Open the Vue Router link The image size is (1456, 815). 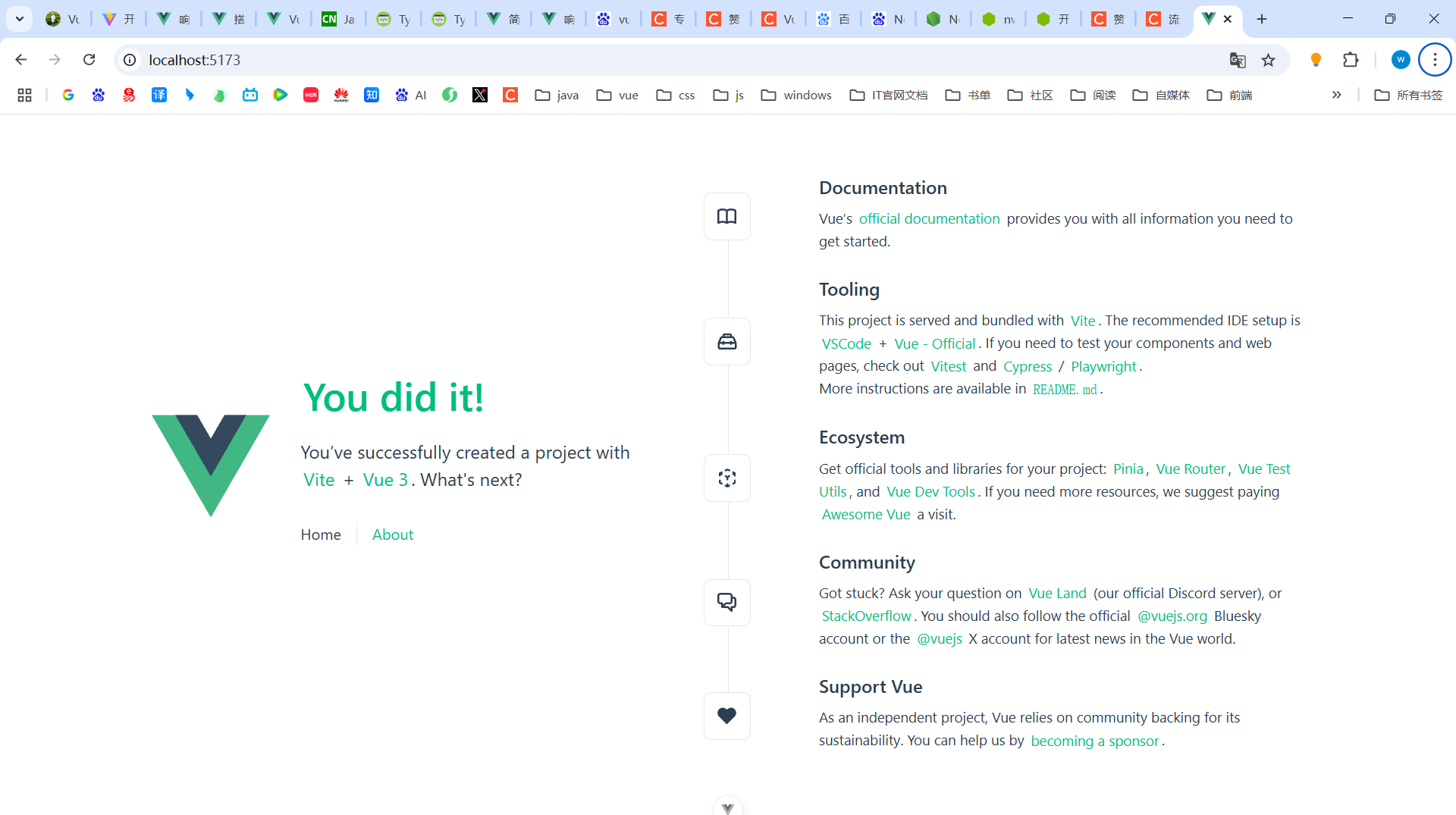pos(1191,469)
